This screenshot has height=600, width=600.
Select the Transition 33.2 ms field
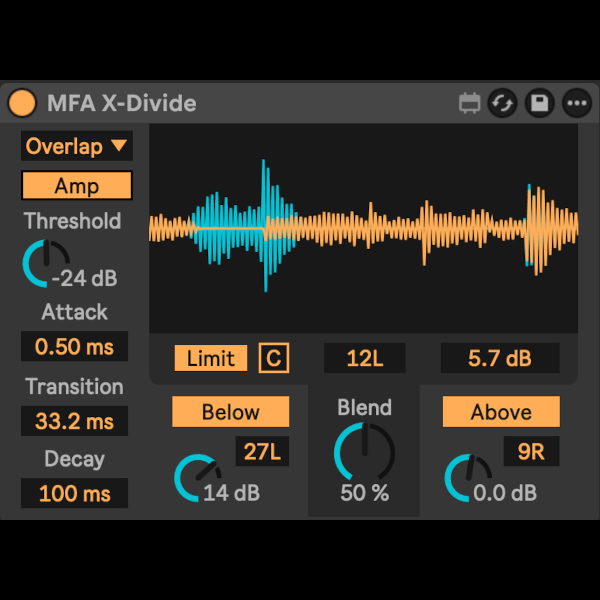pyautogui.click(x=75, y=421)
